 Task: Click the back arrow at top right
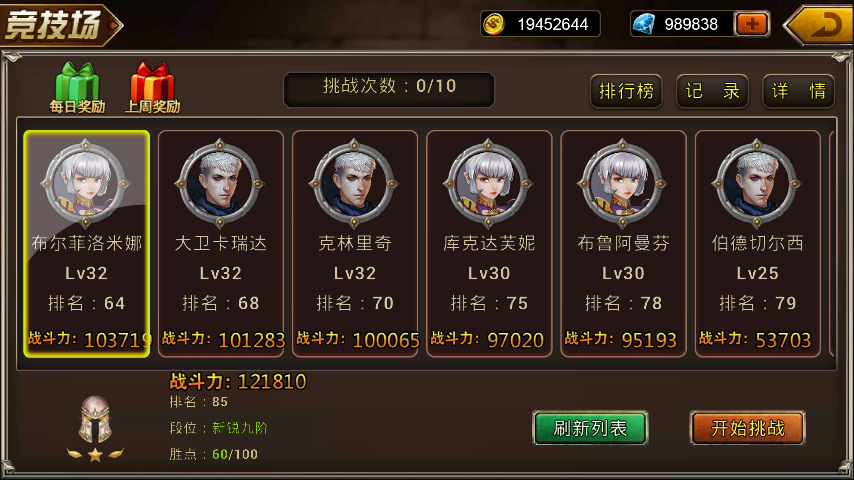[x=819, y=25]
